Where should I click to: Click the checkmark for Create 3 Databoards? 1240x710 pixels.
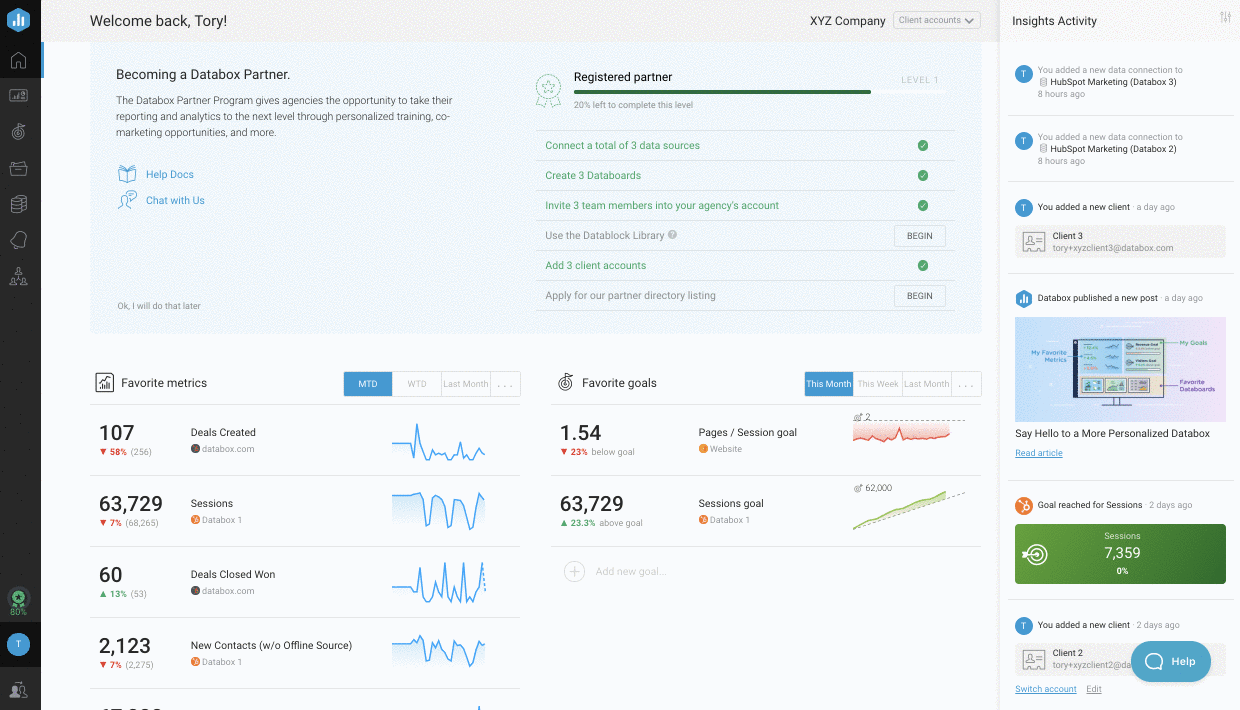pos(922,175)
